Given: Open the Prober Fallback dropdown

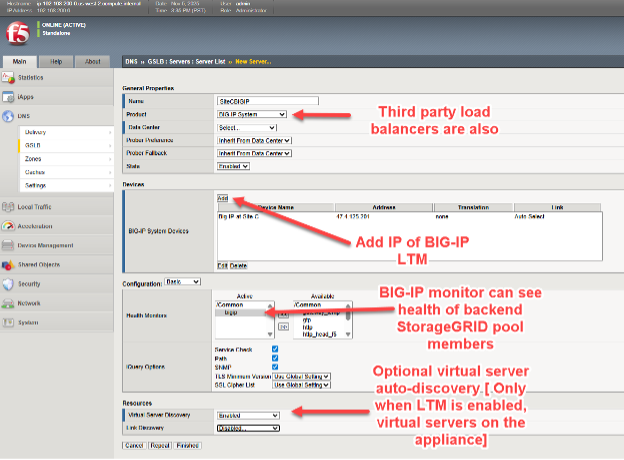Looking at the screenshot, I should click(254, 153).
